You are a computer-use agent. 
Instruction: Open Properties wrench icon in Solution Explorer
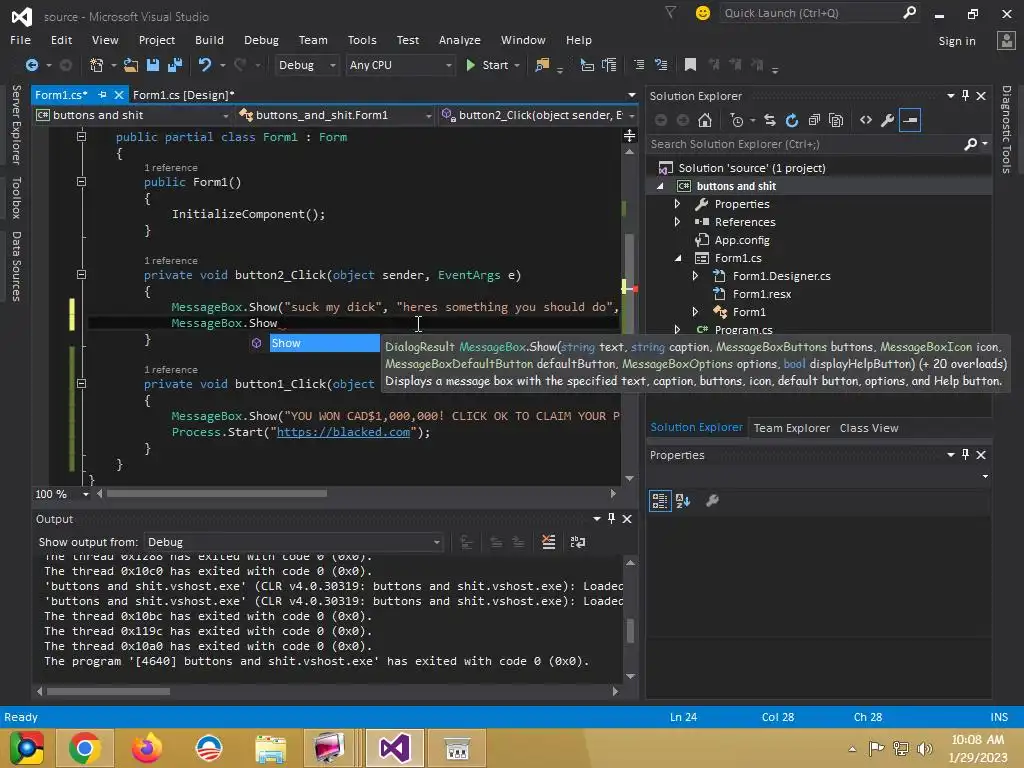click(887, 120)
